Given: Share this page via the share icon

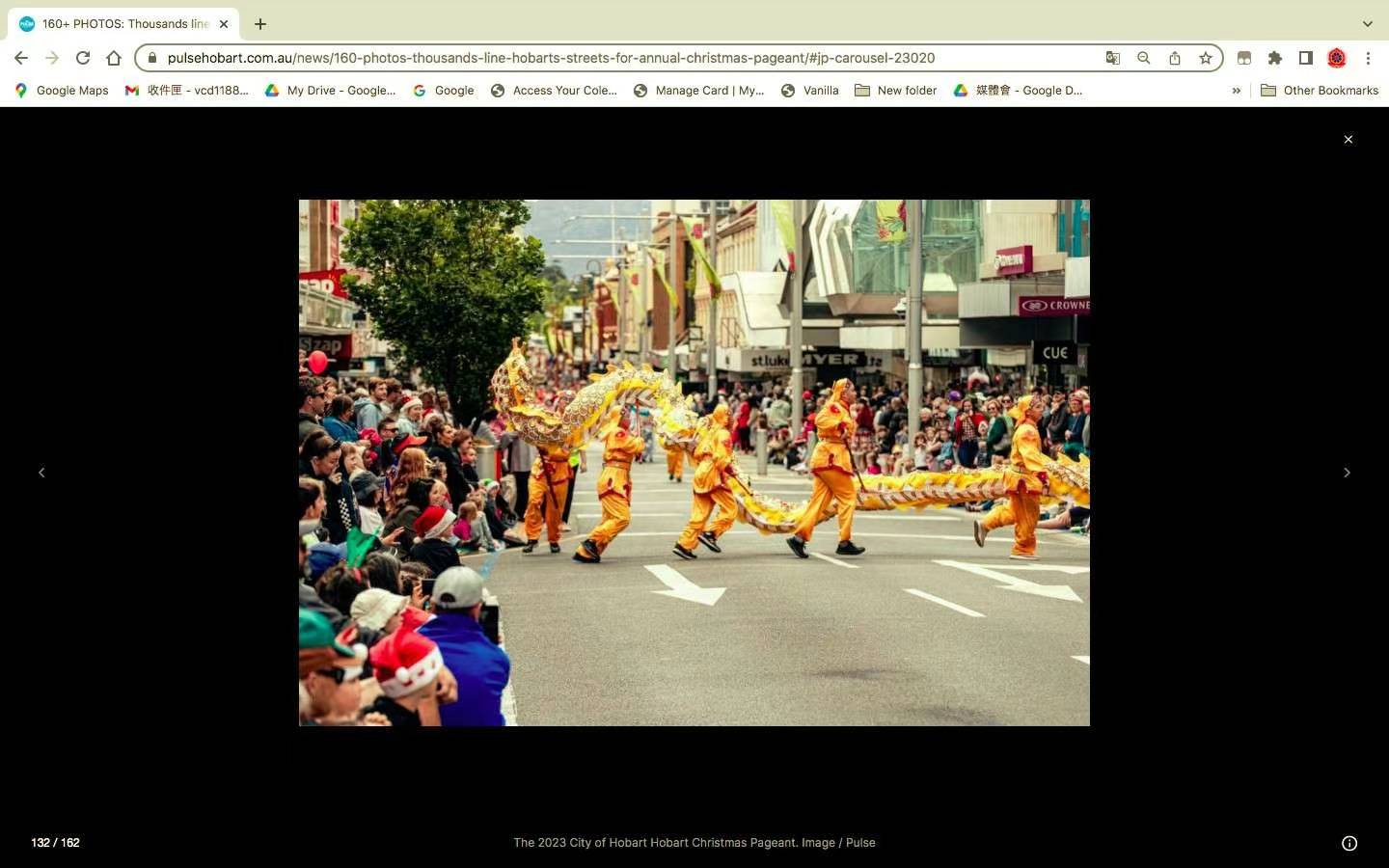Looking at the screenshot, I should pos(1174,58).
